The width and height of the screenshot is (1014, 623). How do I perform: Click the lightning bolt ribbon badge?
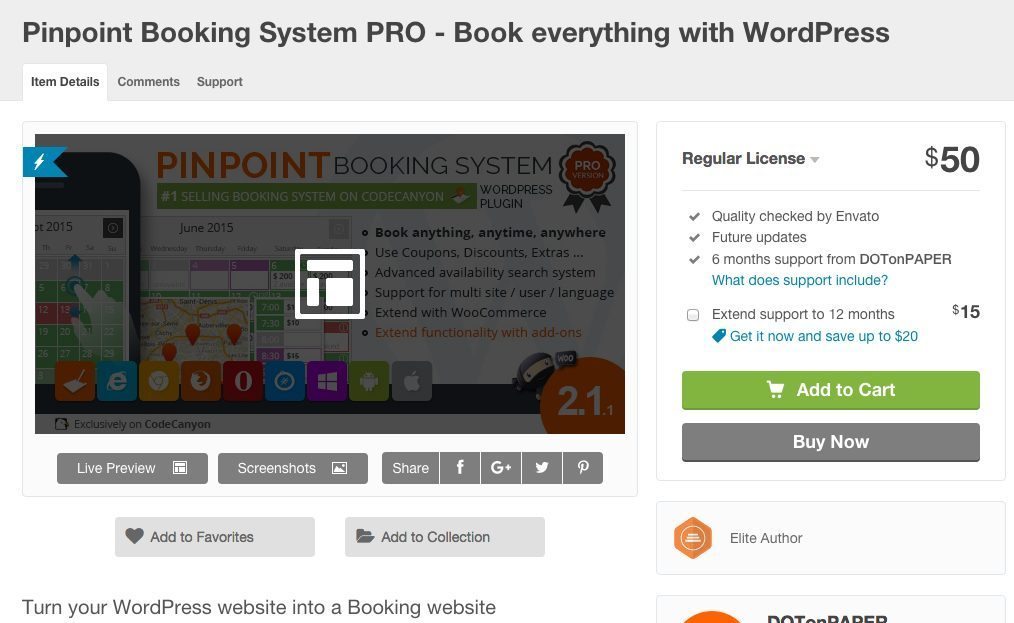pos(43,162)
